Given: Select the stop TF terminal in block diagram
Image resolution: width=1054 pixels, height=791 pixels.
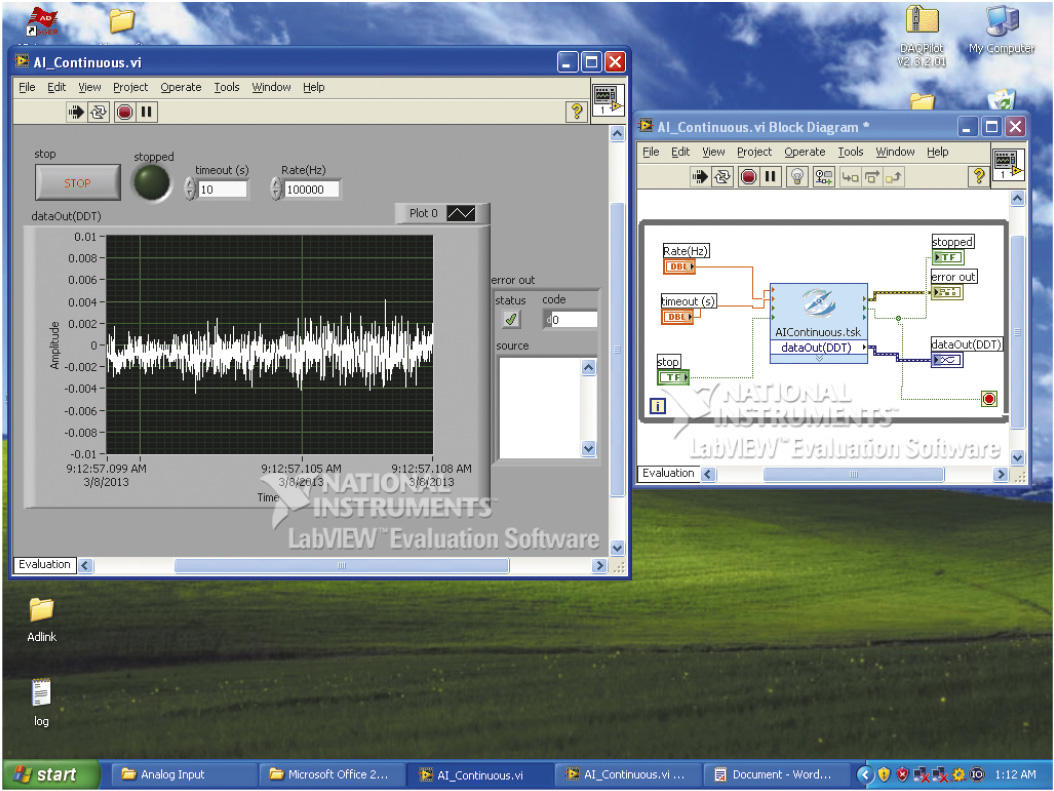Looking at the screenshot, I should [x=673, y=377].
